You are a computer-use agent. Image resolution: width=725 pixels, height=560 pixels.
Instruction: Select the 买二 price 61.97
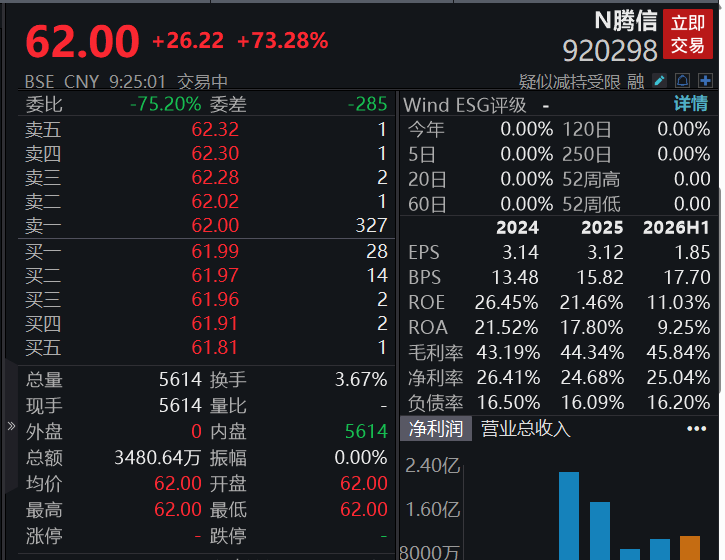pos(215,276)
